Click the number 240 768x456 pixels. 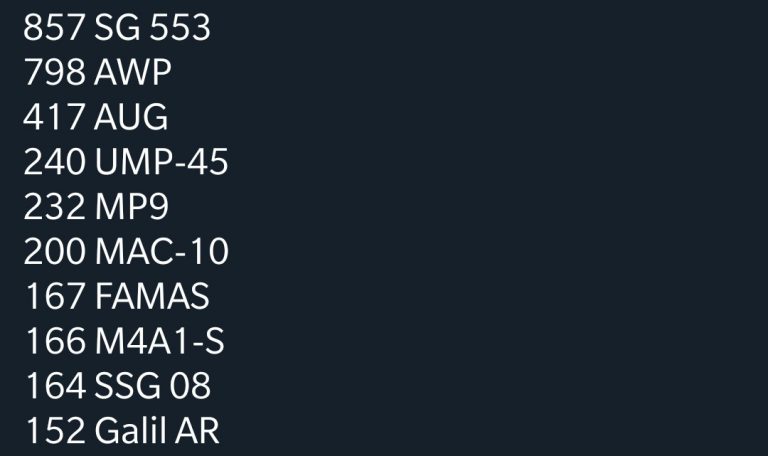[x=54, y=163]
